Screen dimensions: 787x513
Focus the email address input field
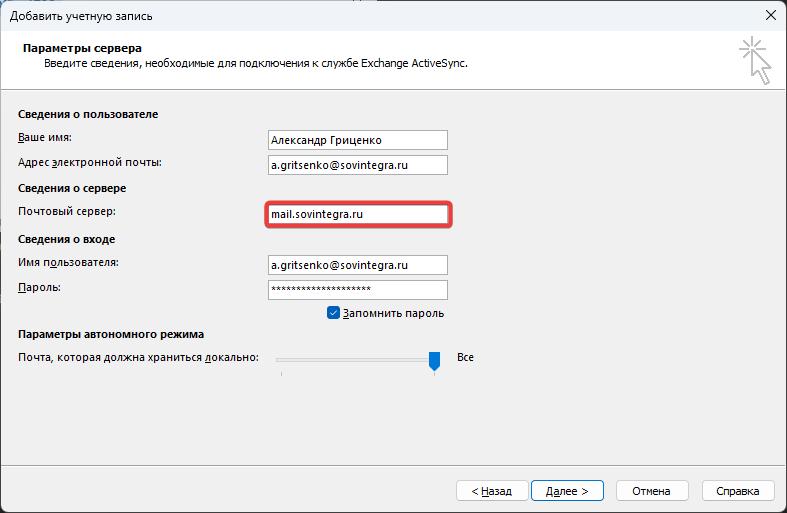tap(358, 165)
